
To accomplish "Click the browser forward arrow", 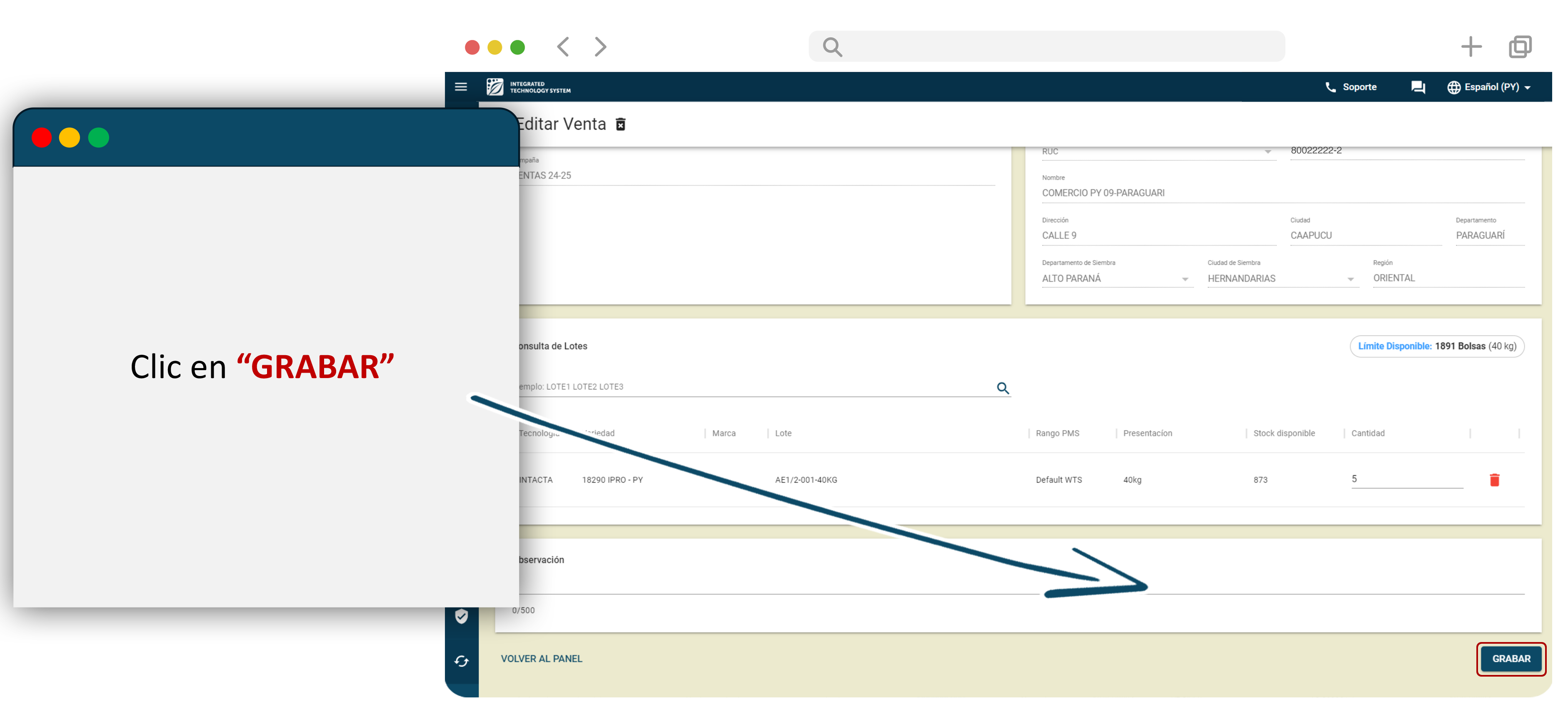I will 600,47.
